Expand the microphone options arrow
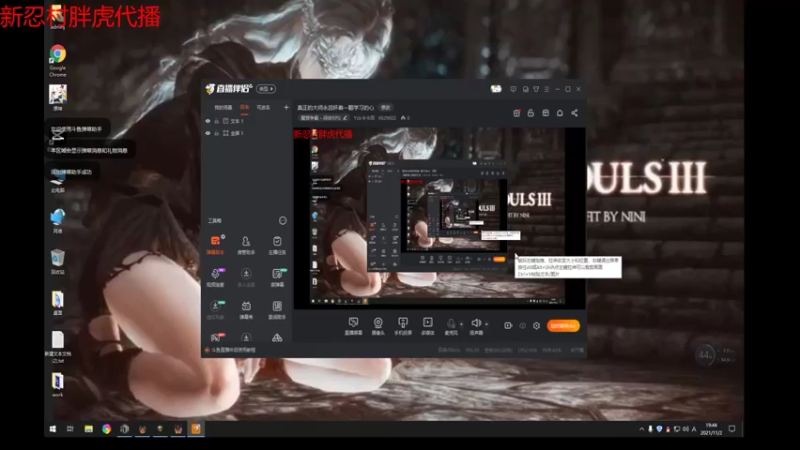 click(x=461, y=324)
